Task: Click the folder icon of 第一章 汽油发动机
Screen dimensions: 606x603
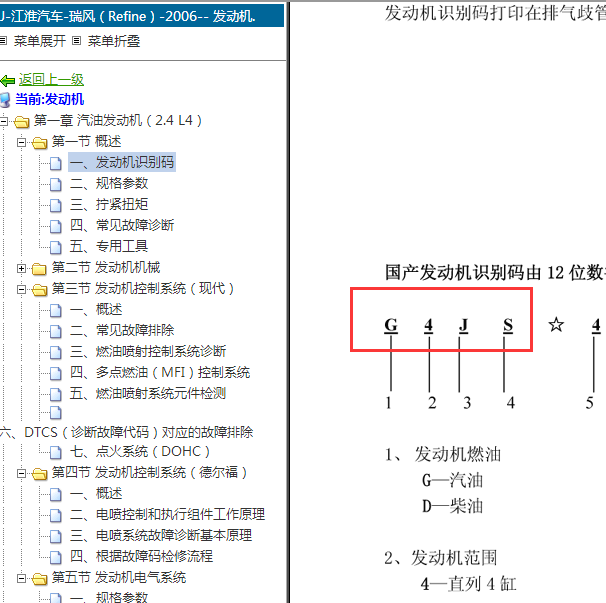Action: point(22,122)
